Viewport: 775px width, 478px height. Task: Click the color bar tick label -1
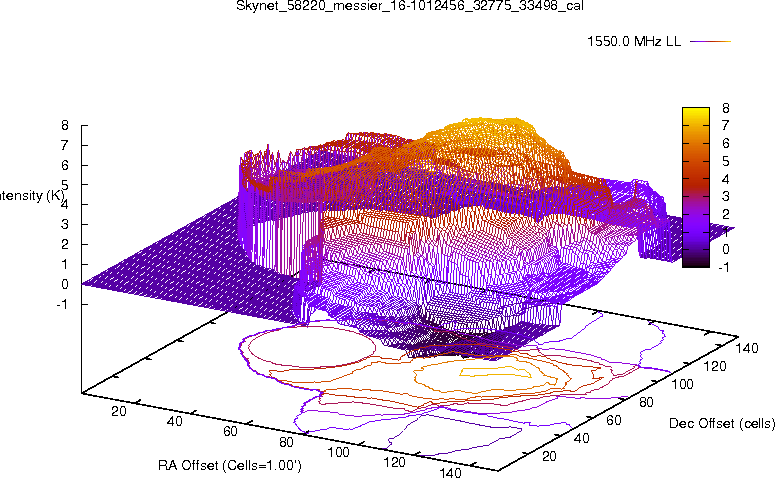click(724, 267)
